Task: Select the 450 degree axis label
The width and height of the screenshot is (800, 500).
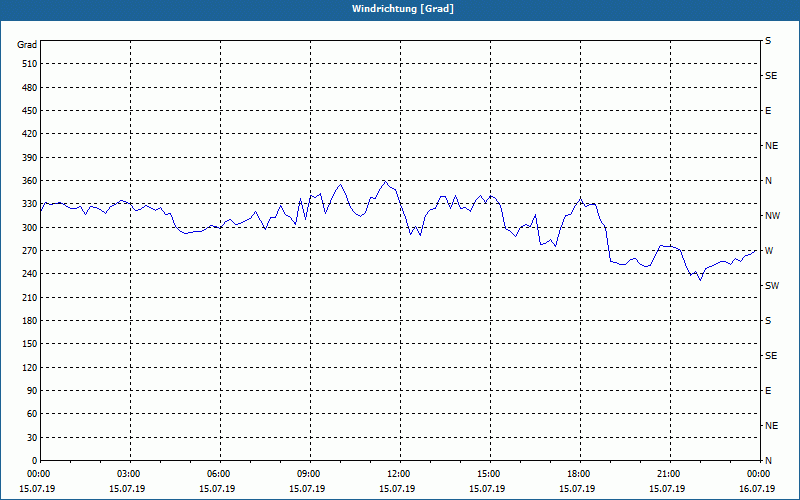Action: [30, 111]
